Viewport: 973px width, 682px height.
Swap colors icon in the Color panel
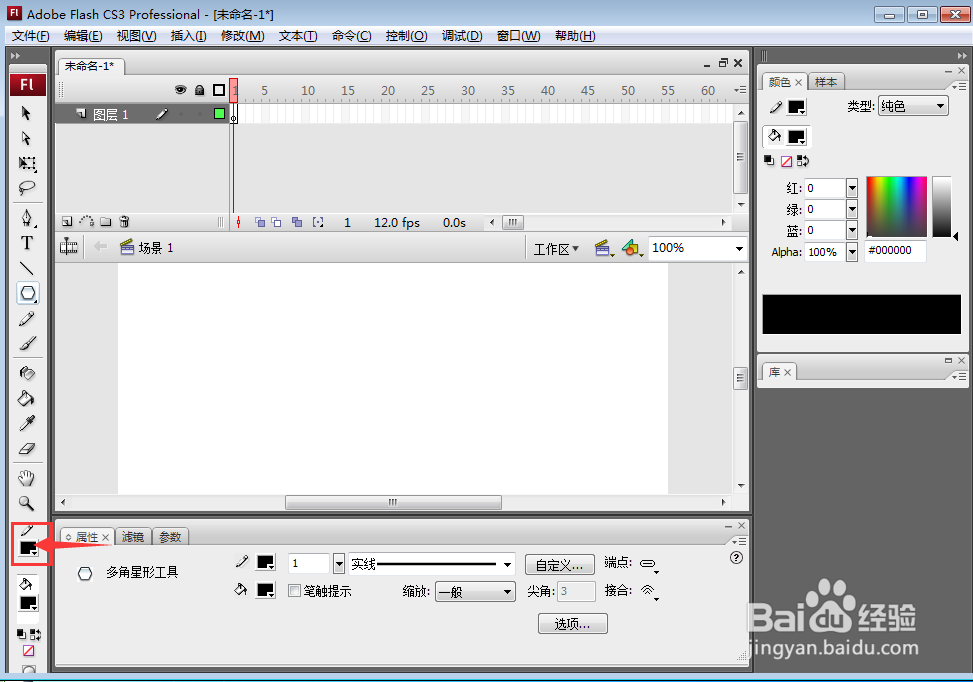tap(802, 161)
